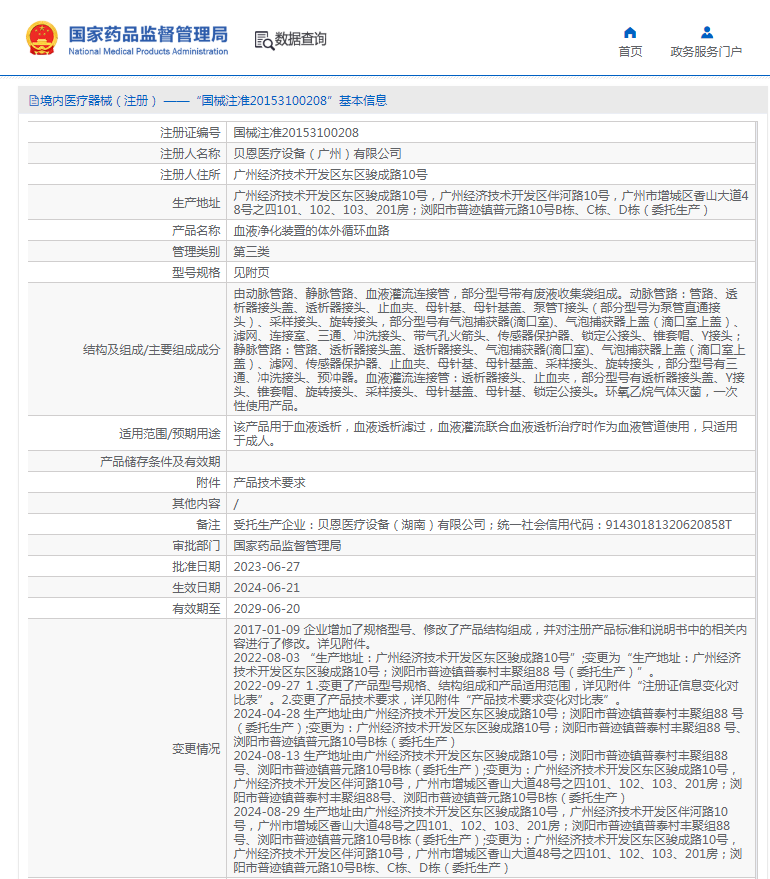Click the 产品名称 label
The height and width of the screenshot is (879, 770).
(196, 231)
